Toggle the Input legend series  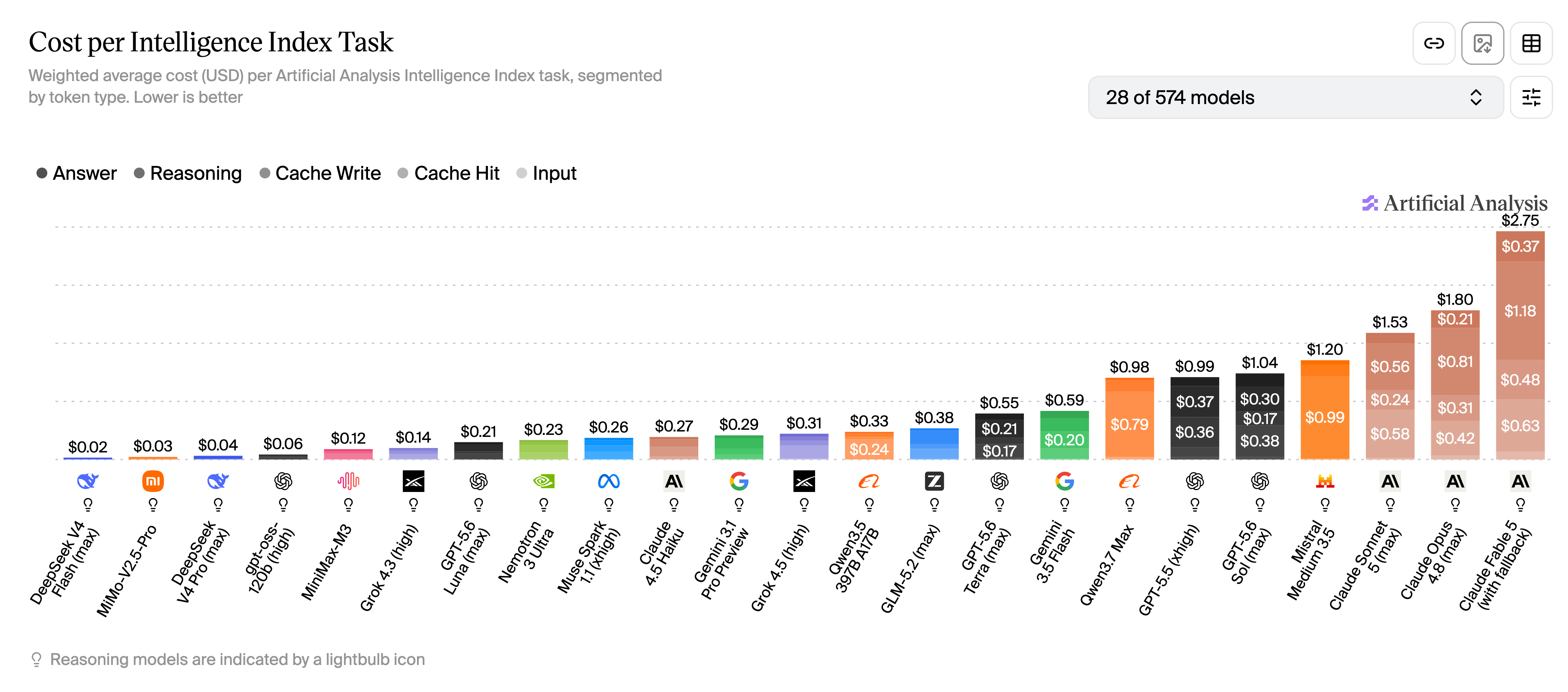pyautogui.click(x=547, y=173)
